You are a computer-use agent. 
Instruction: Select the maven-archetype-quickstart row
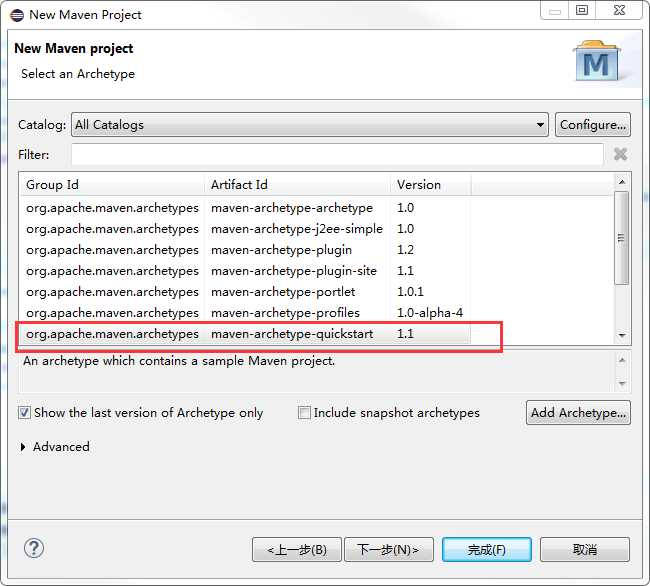tap(245, 334)
